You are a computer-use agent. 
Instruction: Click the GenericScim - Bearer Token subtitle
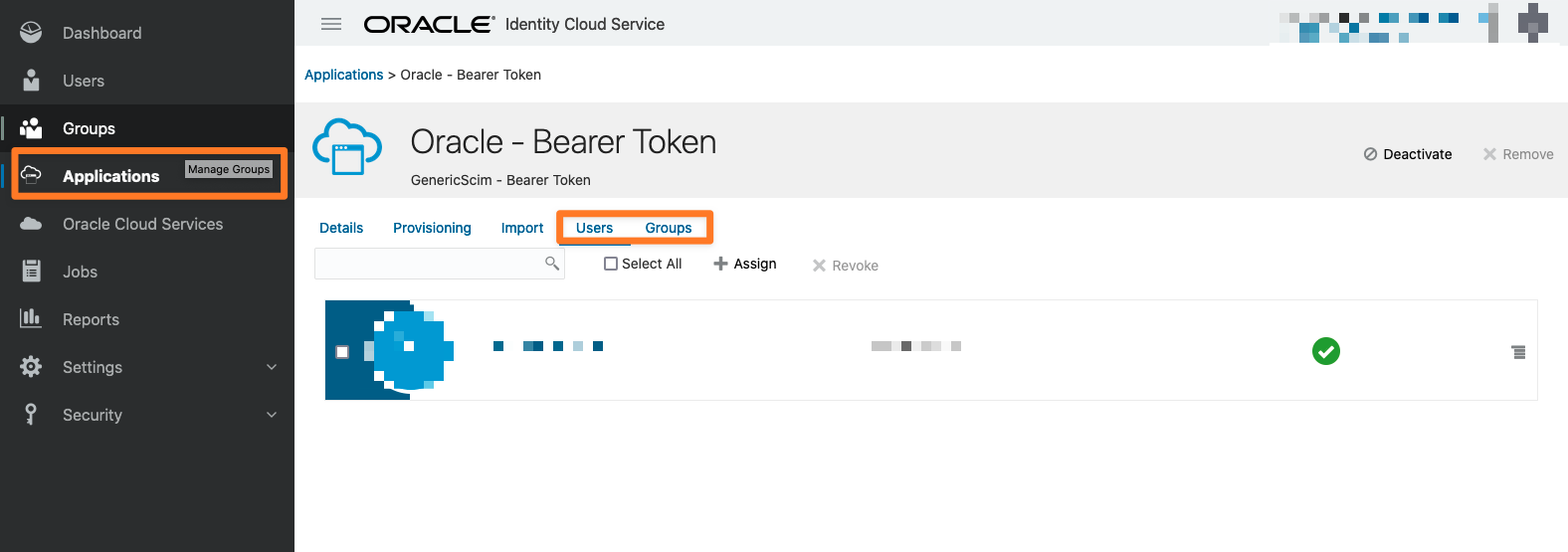tap(500, 180)
